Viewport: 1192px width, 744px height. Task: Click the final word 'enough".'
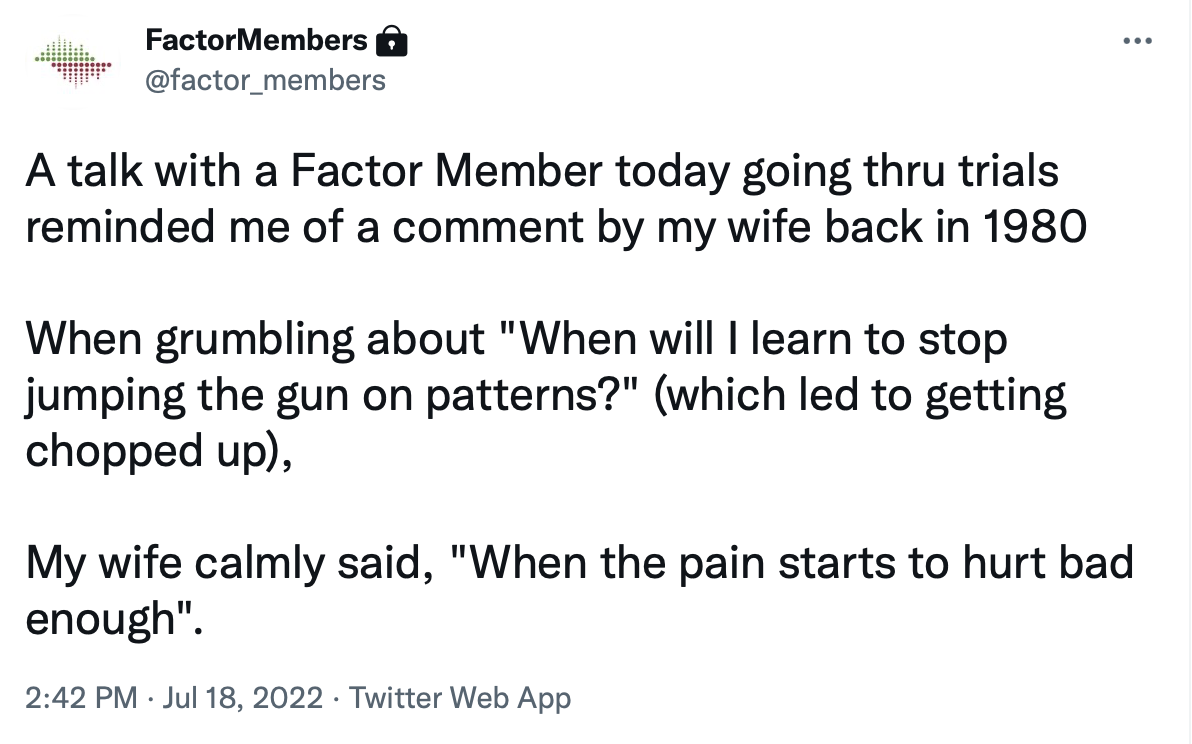click(115, 619)
